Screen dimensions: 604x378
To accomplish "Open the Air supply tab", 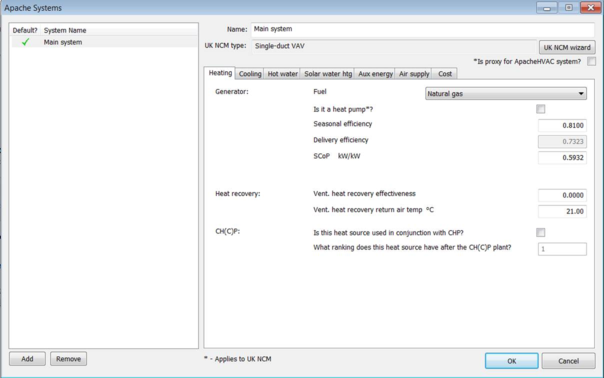I will tap(414, 74).
